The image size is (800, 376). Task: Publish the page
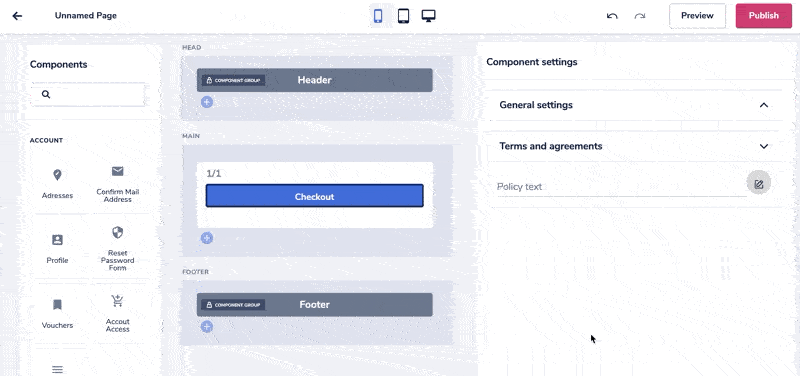[763, 16]
